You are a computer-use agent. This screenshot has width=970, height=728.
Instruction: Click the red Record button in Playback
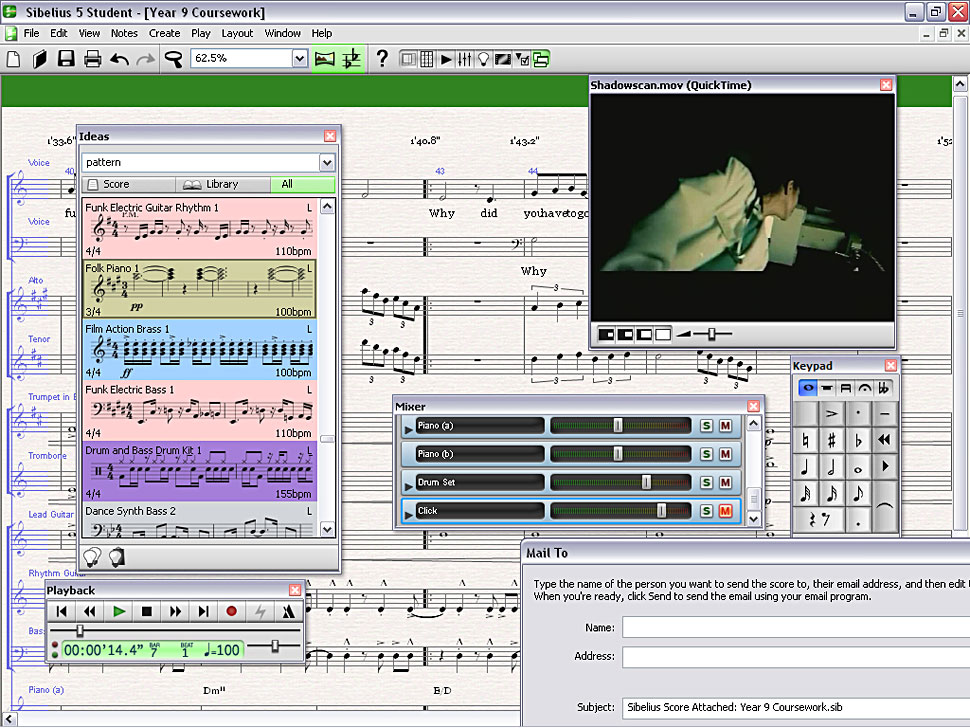(231, 612)
